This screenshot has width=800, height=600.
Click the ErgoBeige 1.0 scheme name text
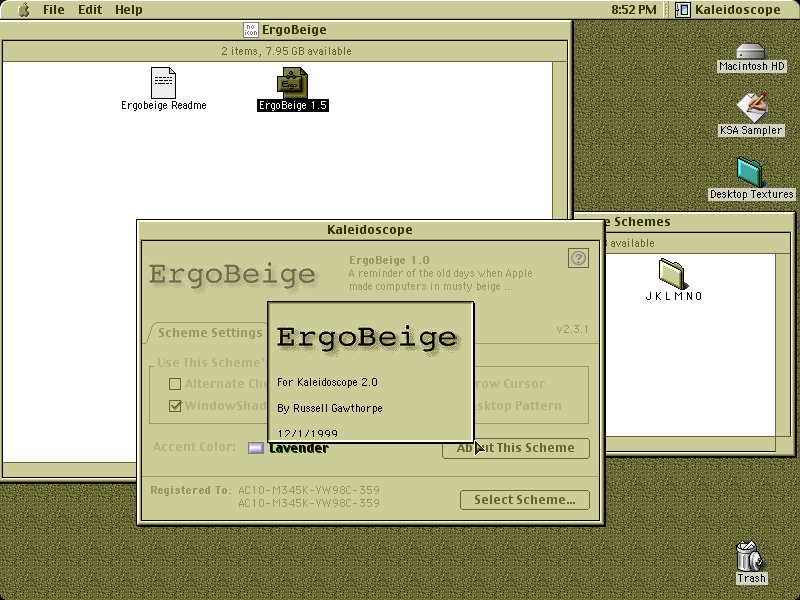coord(389,260)
